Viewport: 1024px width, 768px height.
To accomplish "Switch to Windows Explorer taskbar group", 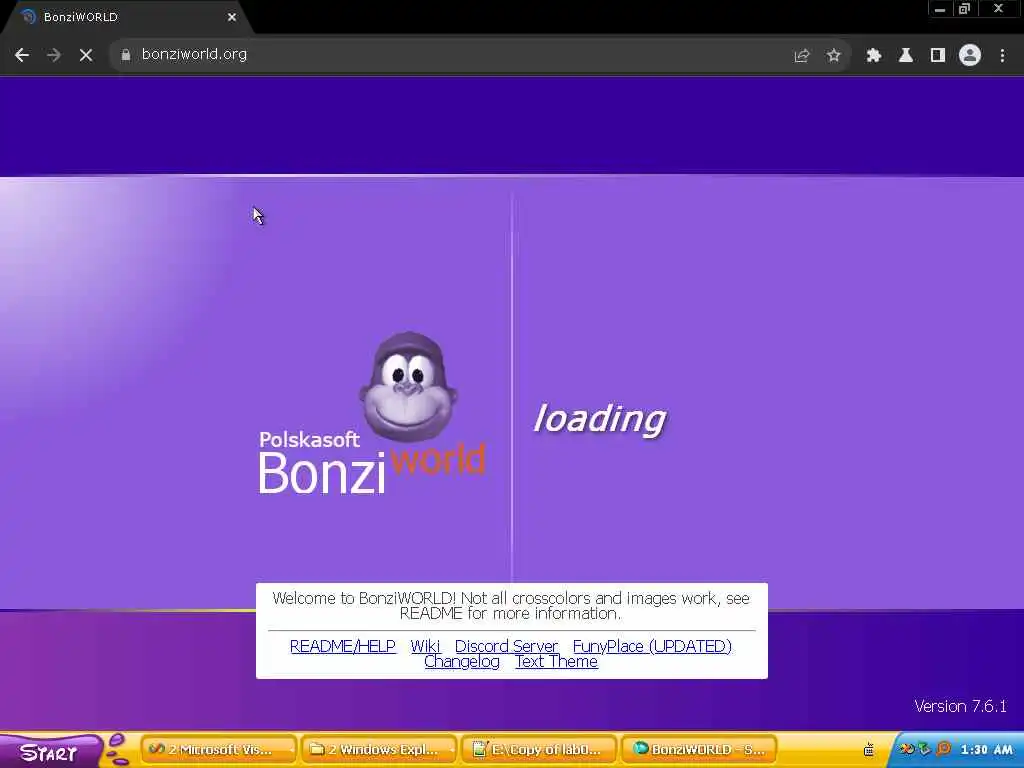I will 379,750.
